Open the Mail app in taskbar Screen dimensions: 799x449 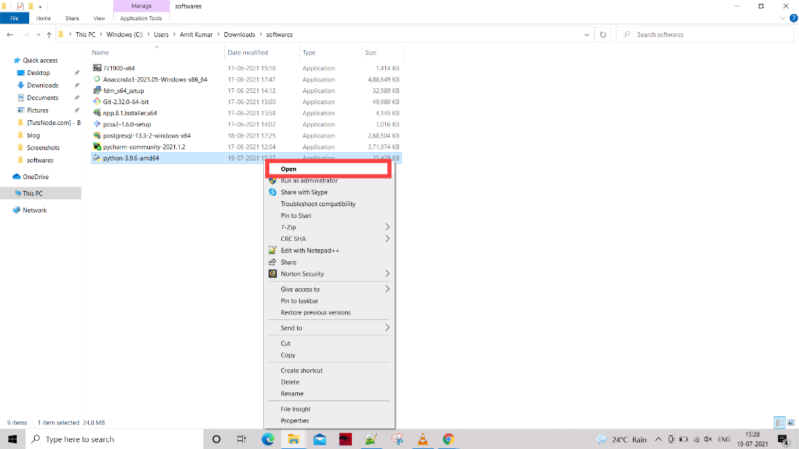319,439
